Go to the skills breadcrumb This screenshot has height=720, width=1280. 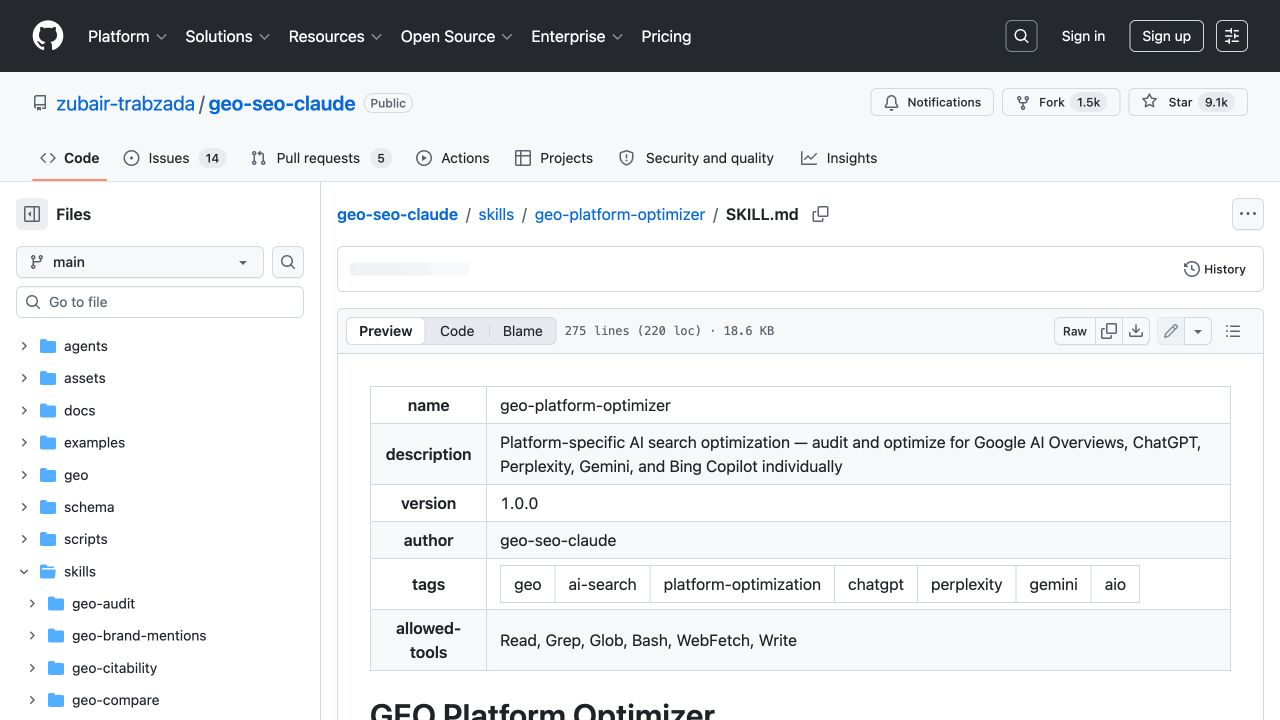pos(496,214)
